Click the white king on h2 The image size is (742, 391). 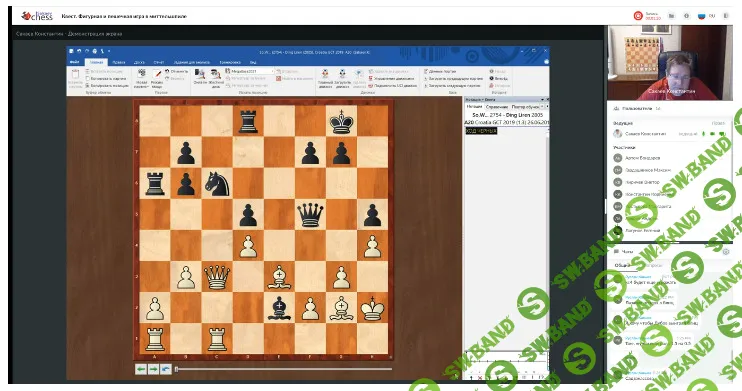[372, 308]
